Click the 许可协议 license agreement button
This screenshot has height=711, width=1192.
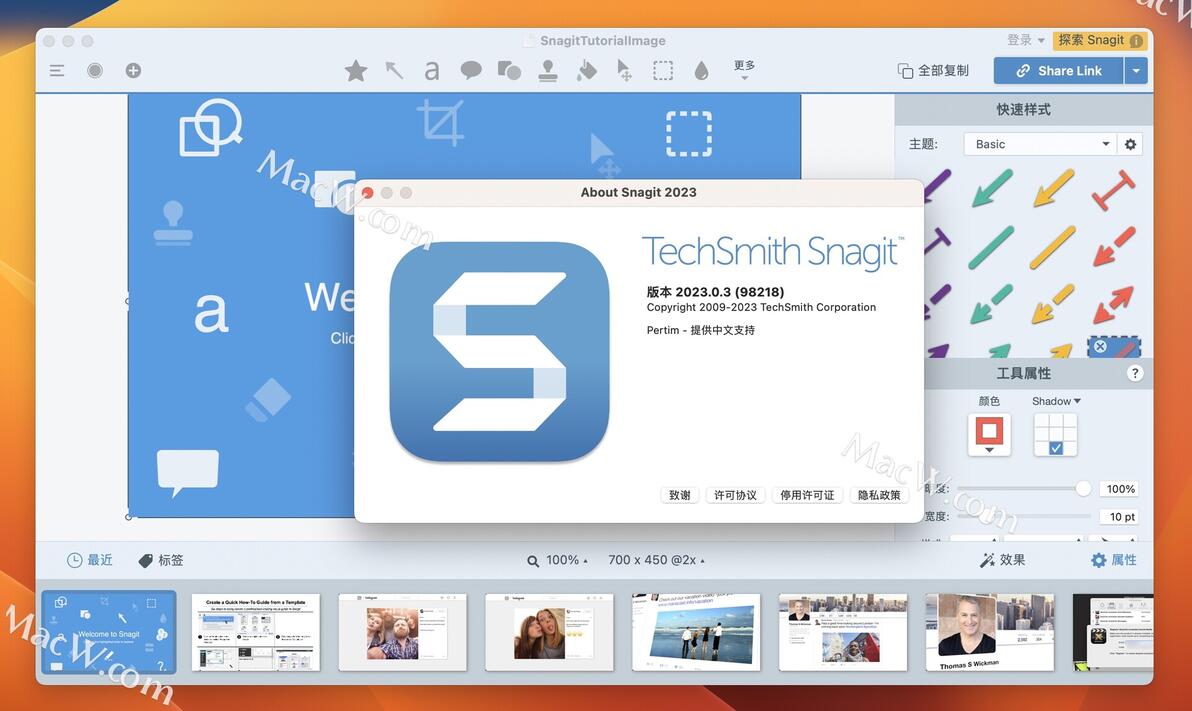735,495
